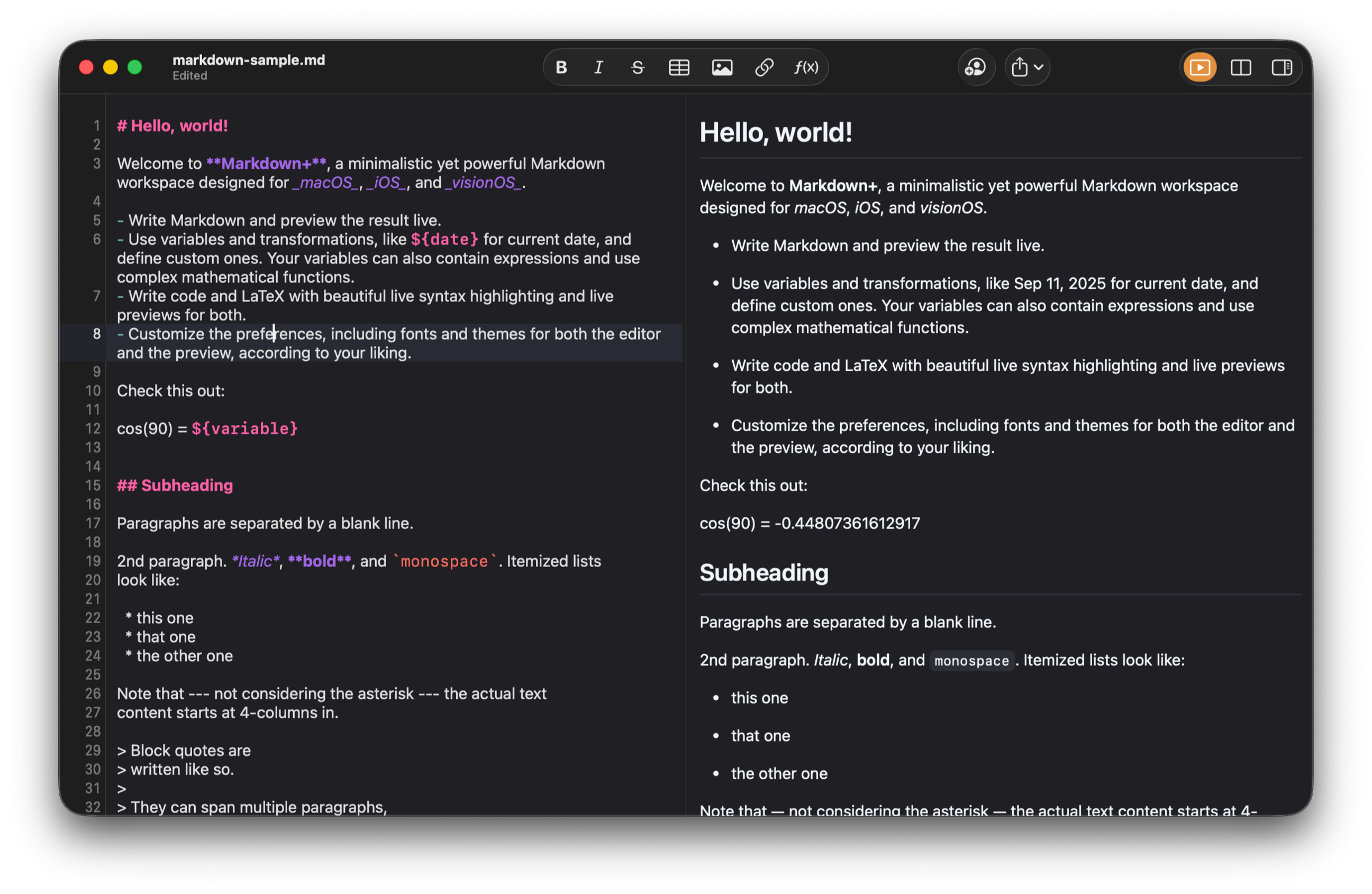The width and height of the screenshot is (1372, 894).
Task: Apply strikethrough formatting
Action: (637, 68)
